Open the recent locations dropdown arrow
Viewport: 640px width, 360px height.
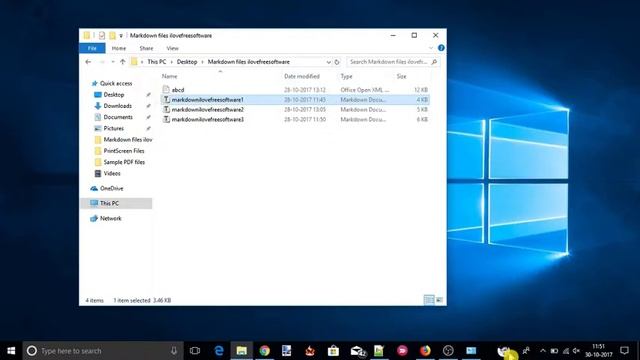click(x=113, y=62)
